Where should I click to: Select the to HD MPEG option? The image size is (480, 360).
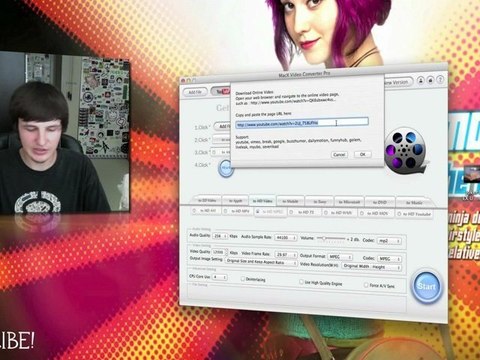270,212
